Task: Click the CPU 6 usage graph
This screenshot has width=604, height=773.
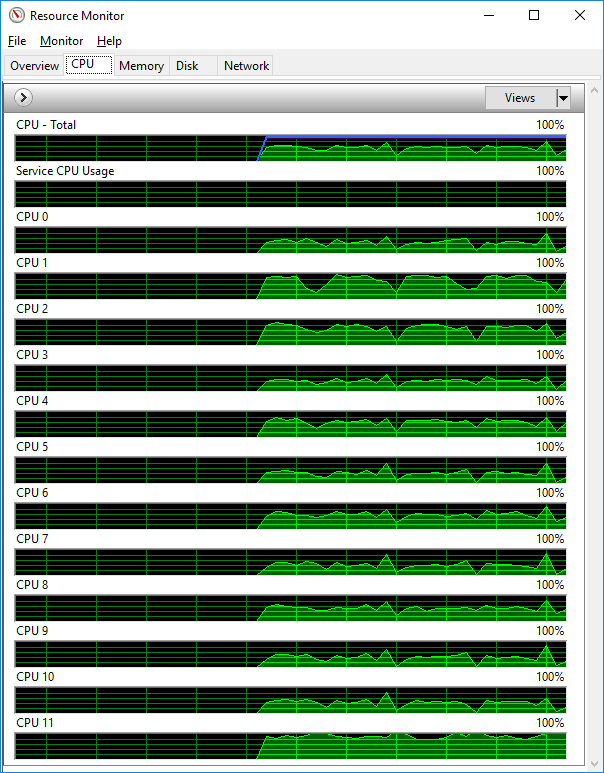Action: [290, 516]
